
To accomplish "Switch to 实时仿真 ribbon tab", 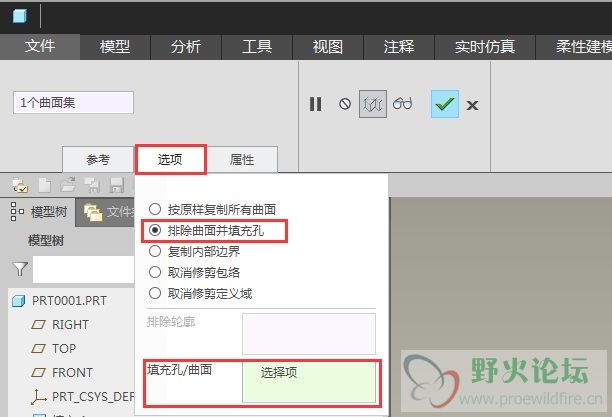I will tap(485, 47).
